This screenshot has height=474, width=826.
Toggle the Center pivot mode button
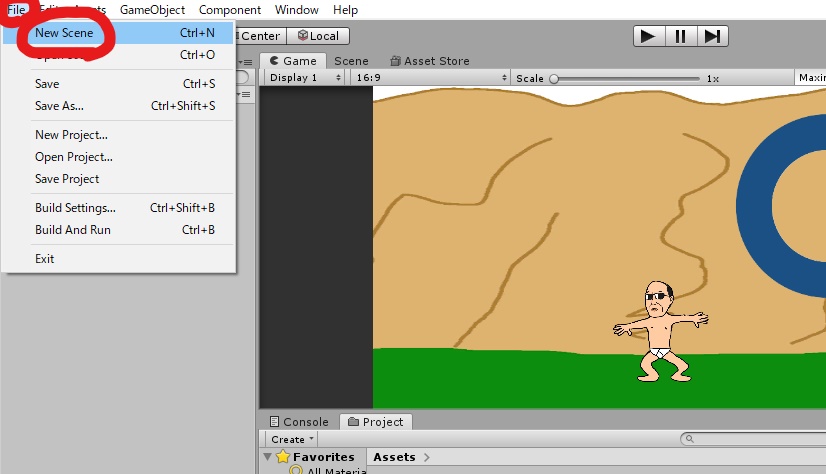[x=261, y=36]
